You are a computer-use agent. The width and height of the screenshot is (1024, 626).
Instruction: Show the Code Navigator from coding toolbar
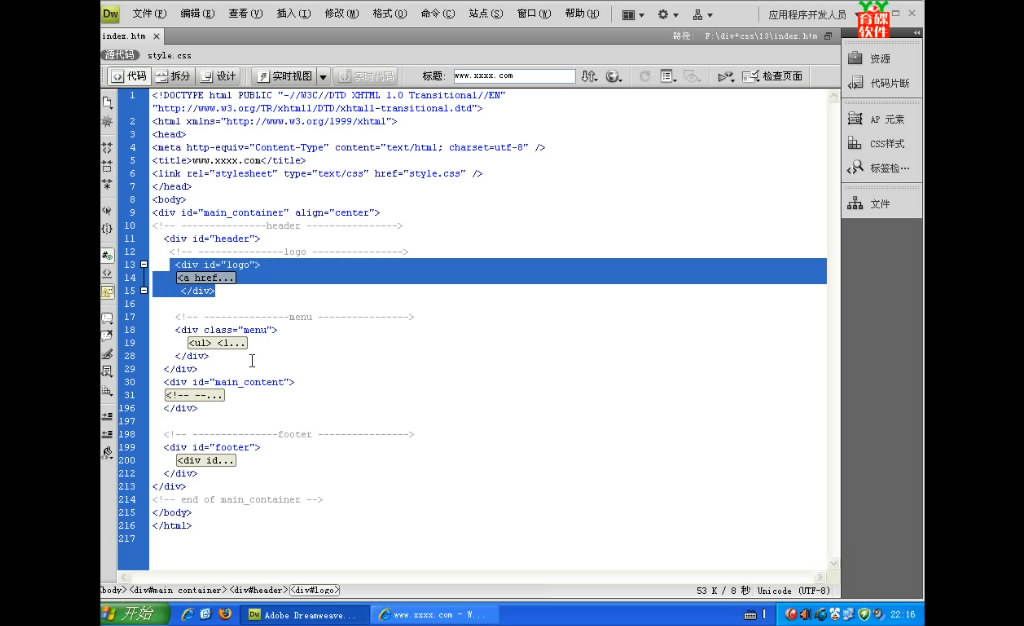pyautogui.click(x=108, y=121)
